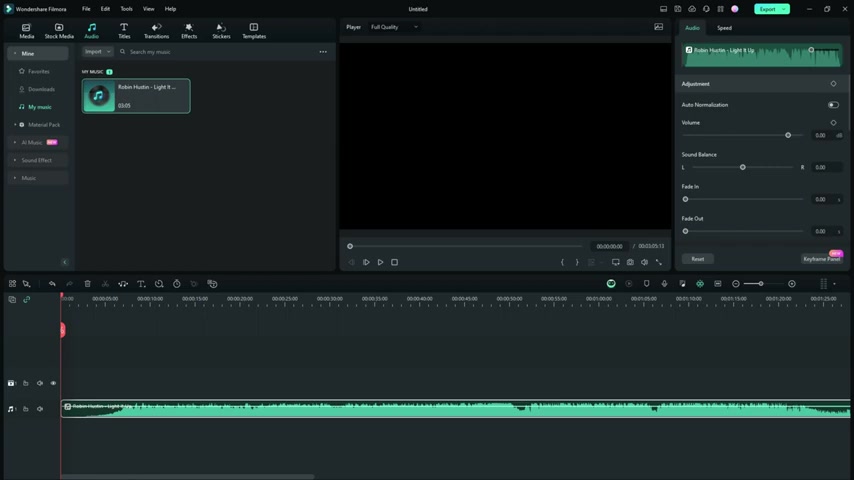Click the voiceover microphone icon

[x=664, y=284]
